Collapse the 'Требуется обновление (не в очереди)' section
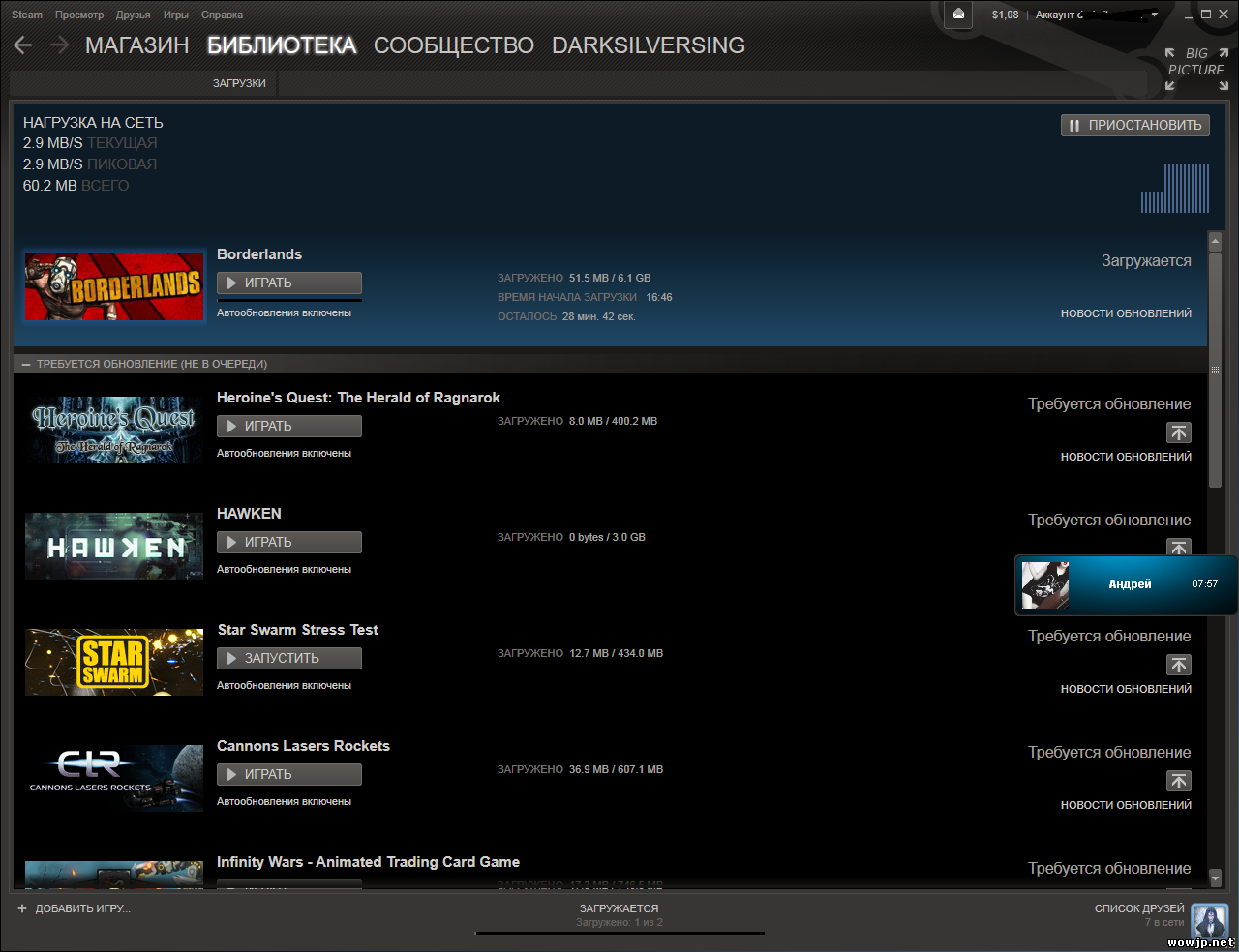The width and height of the screenshot is (1239, 952). click(x=26, y=364)
